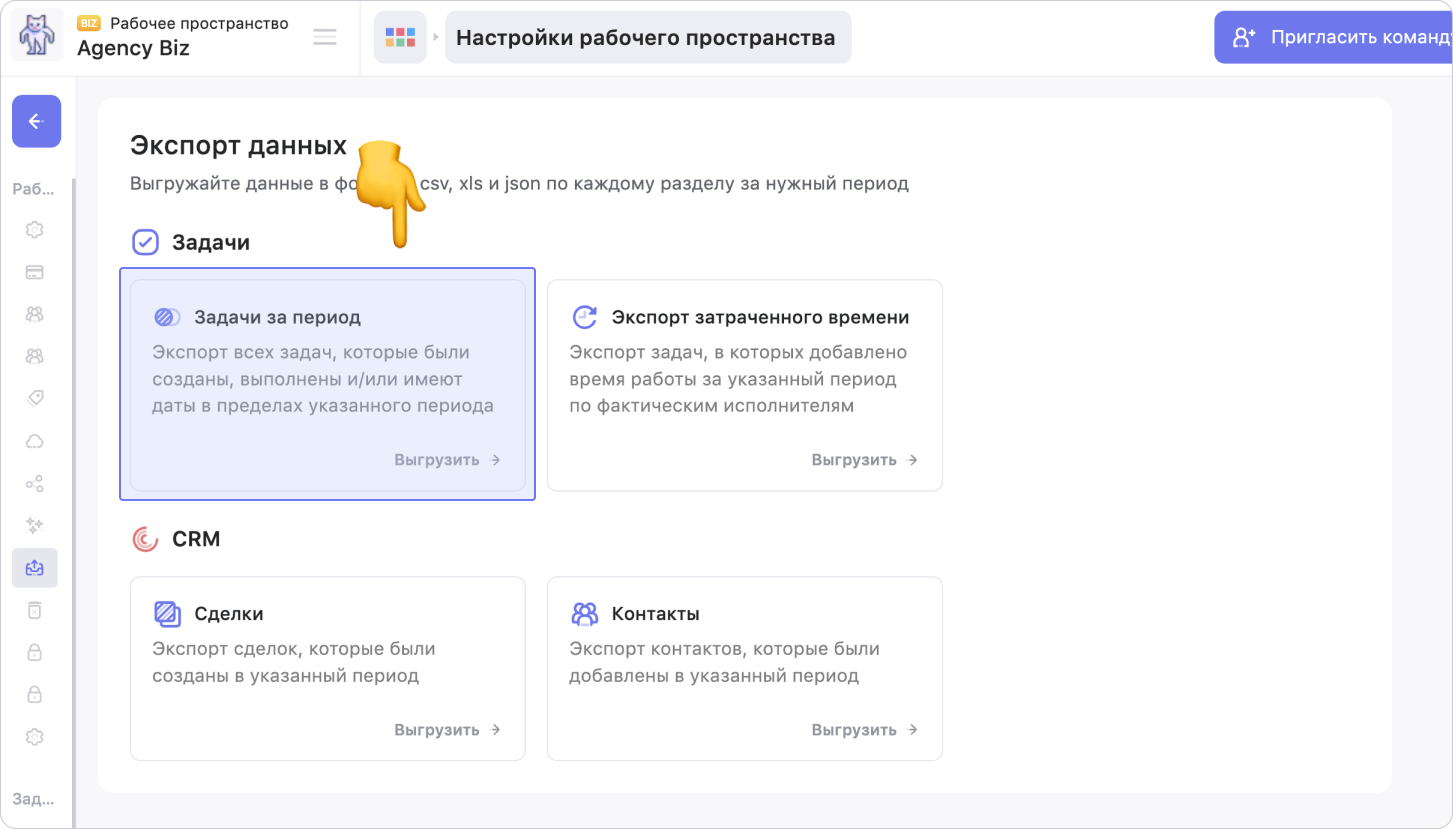
Task: Open the cloud icon in sidebar
Action: click(x=34, y=441)
